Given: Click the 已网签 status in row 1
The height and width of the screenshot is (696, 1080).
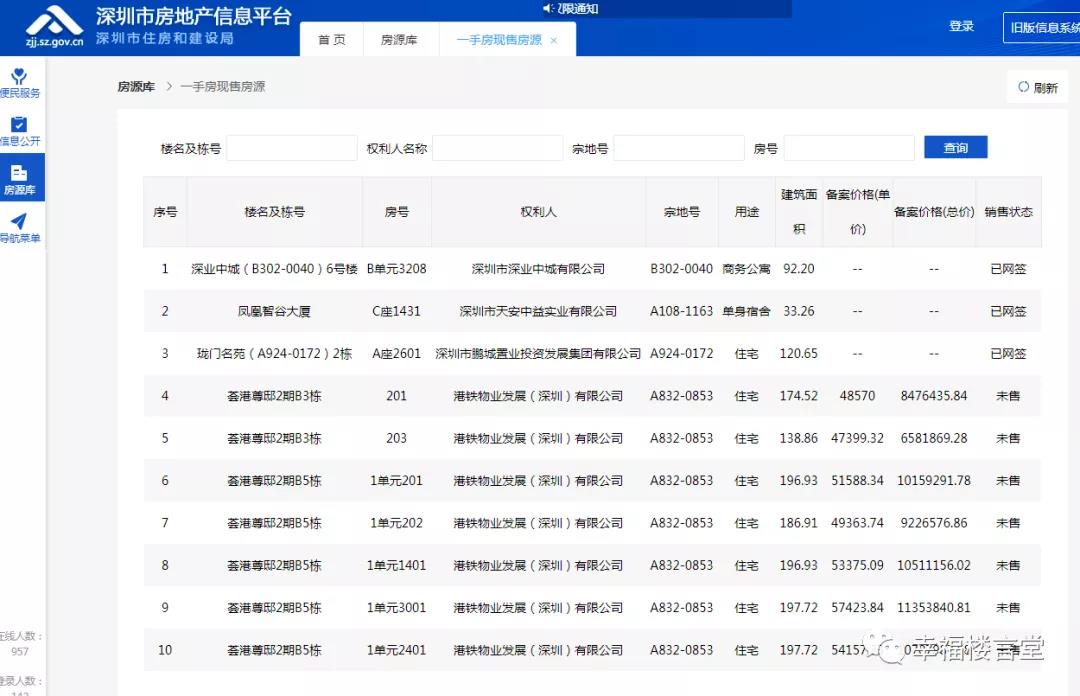Looking at the screenshot, I should [x=1008, y=269].
